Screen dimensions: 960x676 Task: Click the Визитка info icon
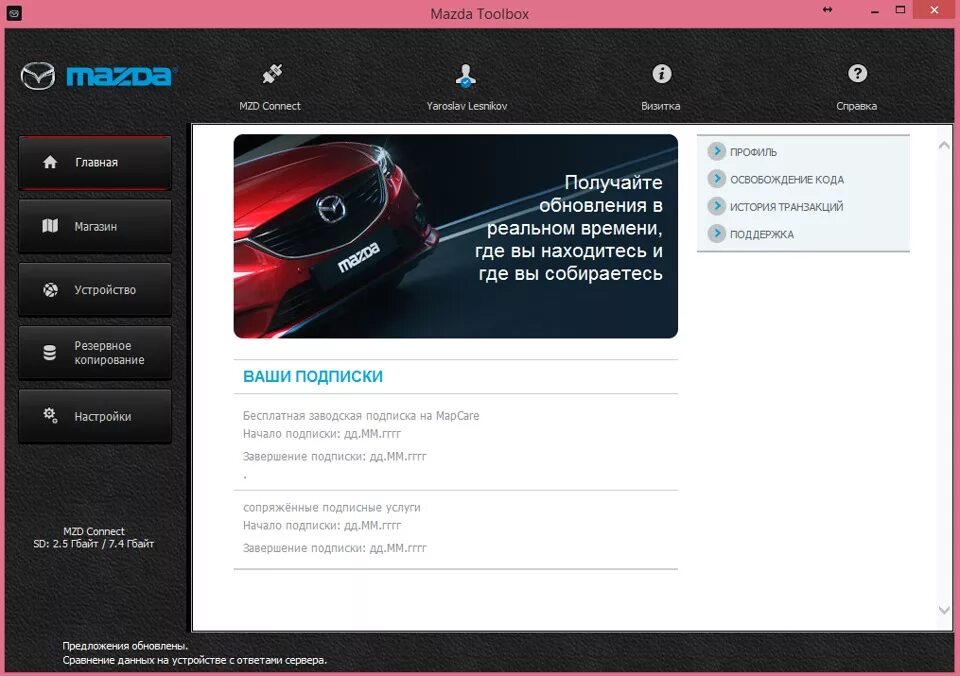pyautogui.click(x=661, y=73)
